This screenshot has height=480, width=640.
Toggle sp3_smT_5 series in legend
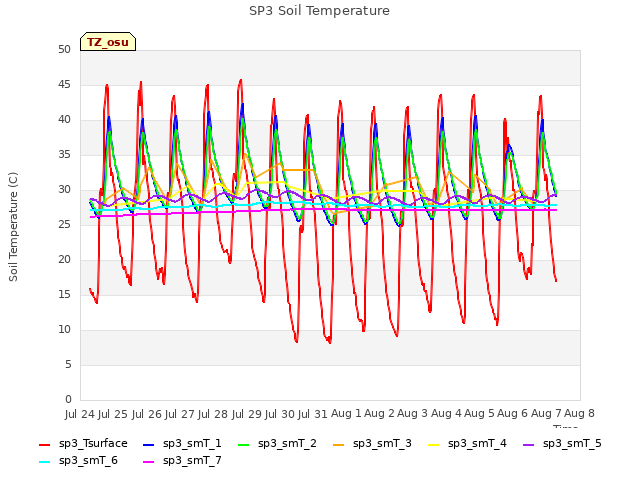pos(562,444)
